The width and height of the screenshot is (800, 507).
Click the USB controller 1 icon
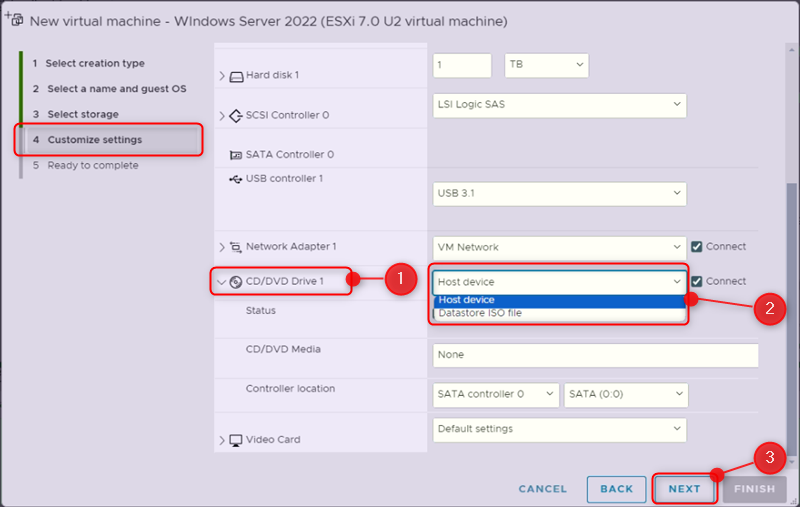pyautogui.click(x=235, y=179)
